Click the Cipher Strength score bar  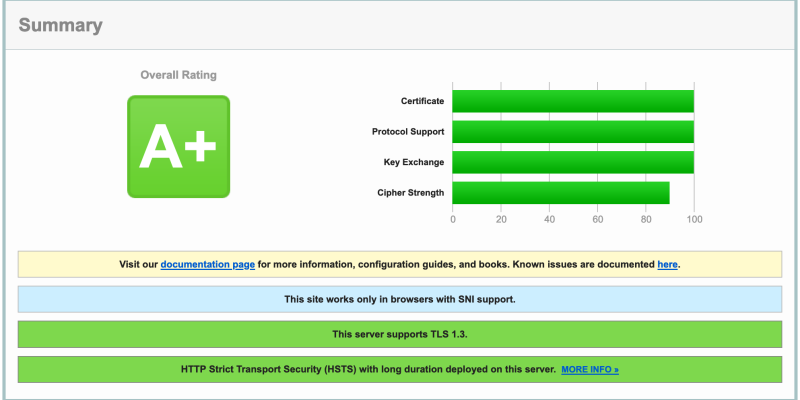pyautogui.click(x=561, y=193)
